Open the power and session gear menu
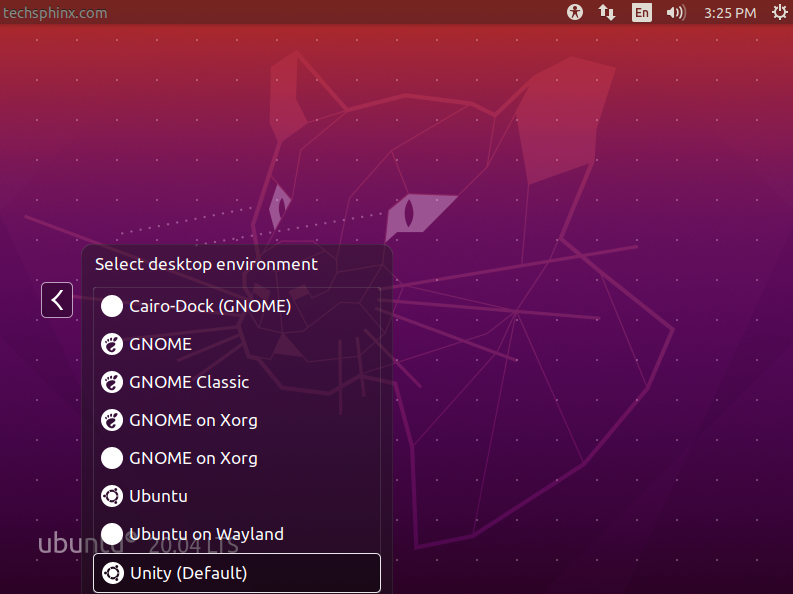The width and height of the screenshot is (793, 594). pos(780,12)
